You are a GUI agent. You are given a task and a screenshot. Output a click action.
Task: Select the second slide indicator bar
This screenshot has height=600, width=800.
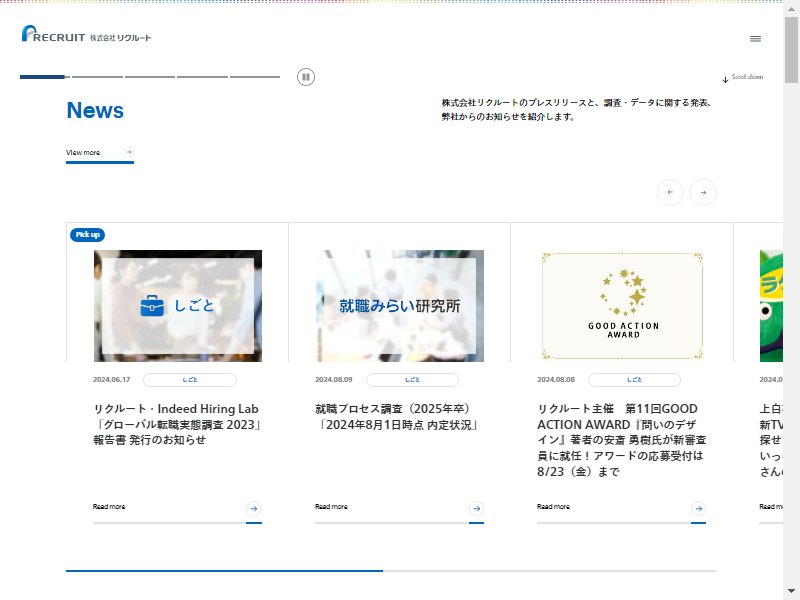(x=97, y=77)
